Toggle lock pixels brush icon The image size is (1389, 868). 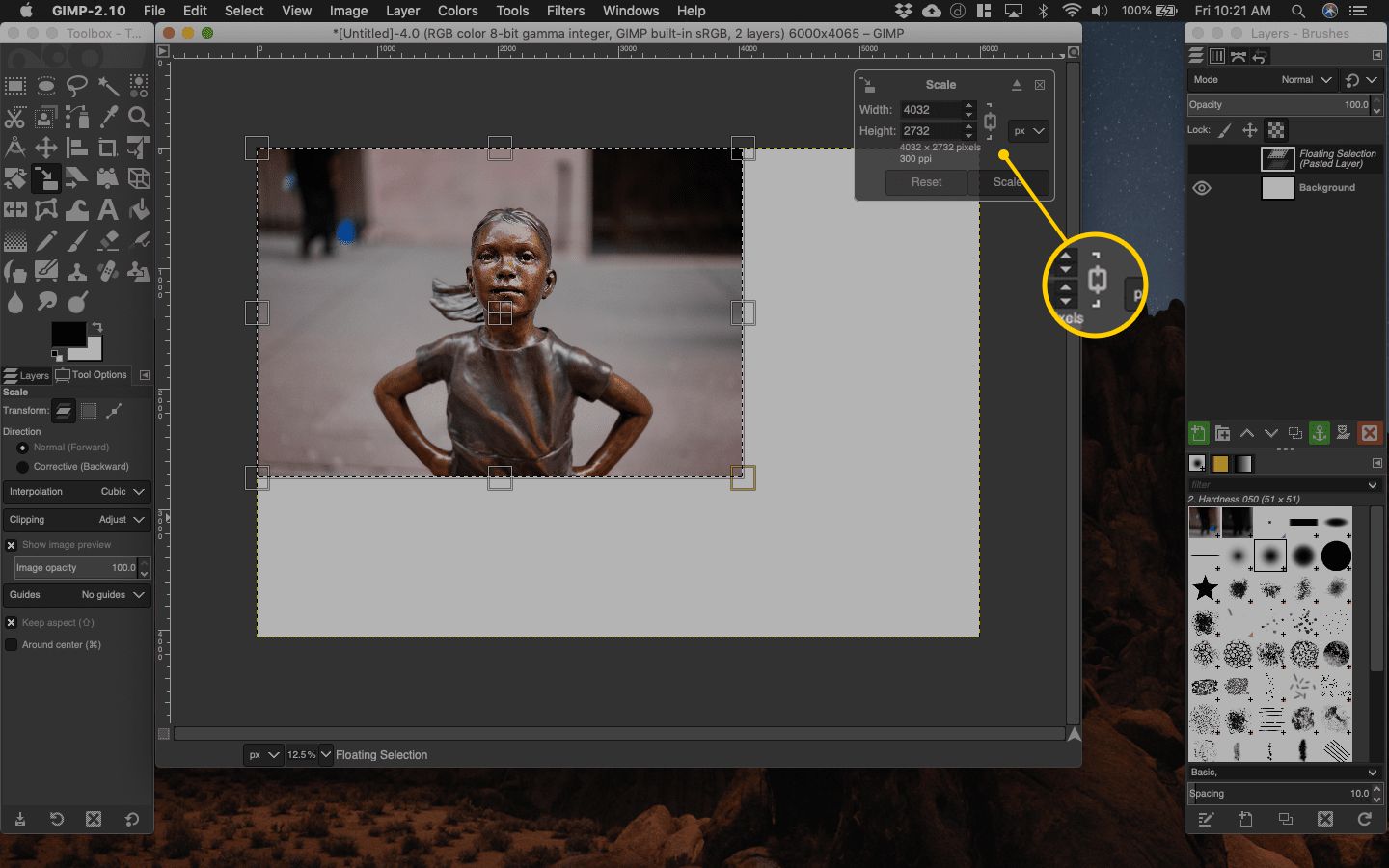(1224, 130)
